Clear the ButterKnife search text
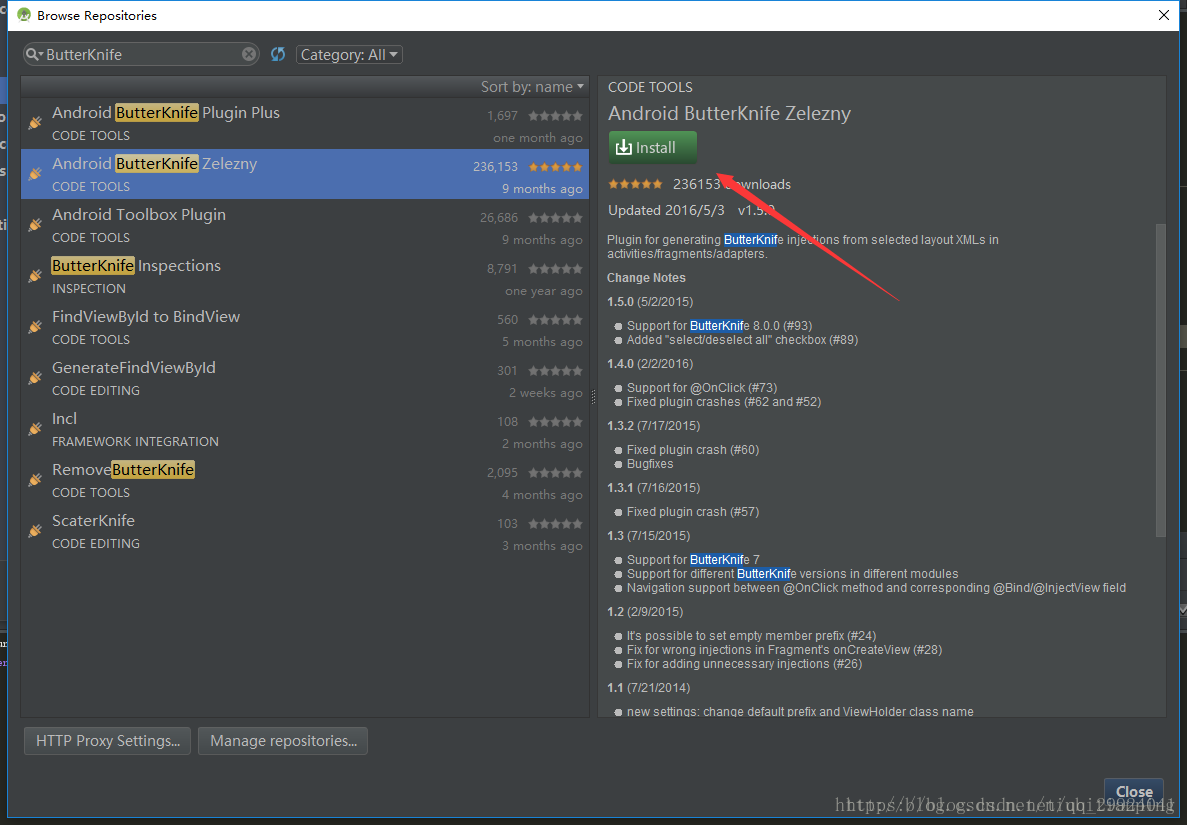 (248, 54)
